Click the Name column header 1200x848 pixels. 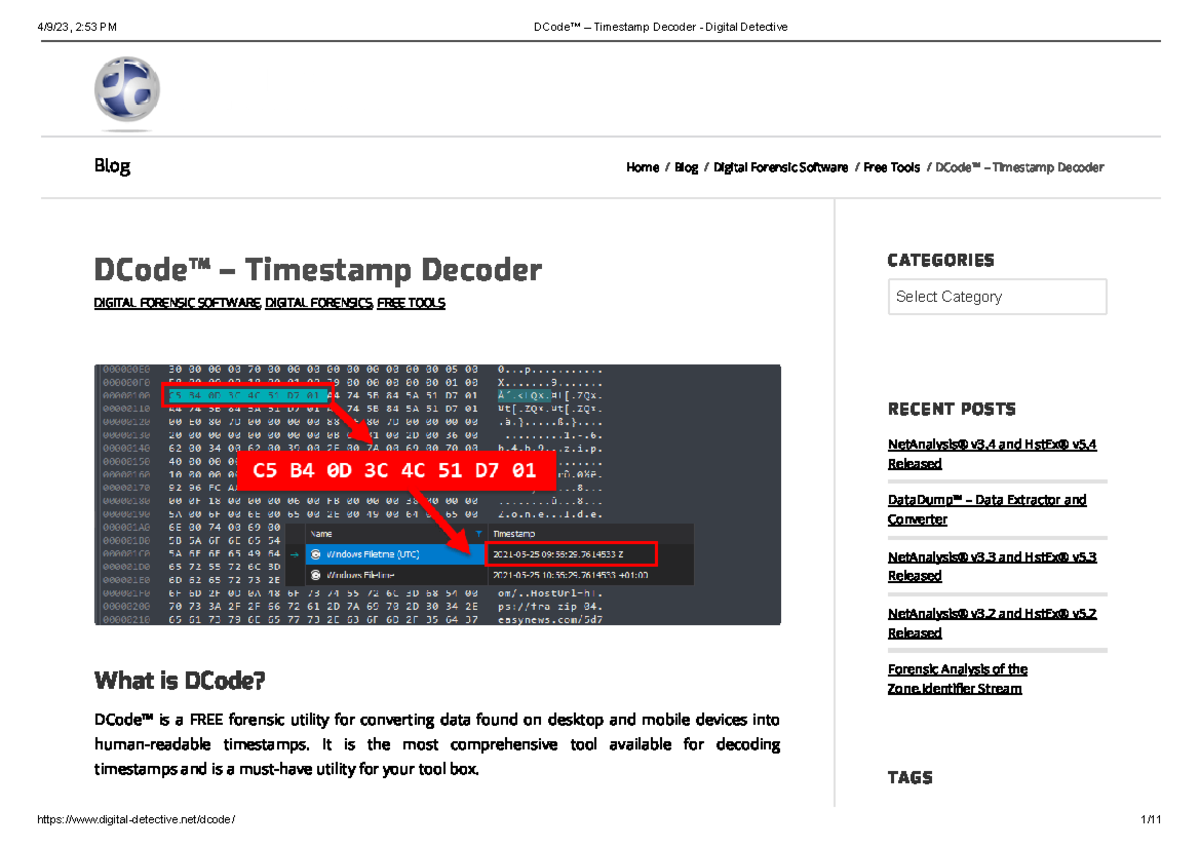320,534
